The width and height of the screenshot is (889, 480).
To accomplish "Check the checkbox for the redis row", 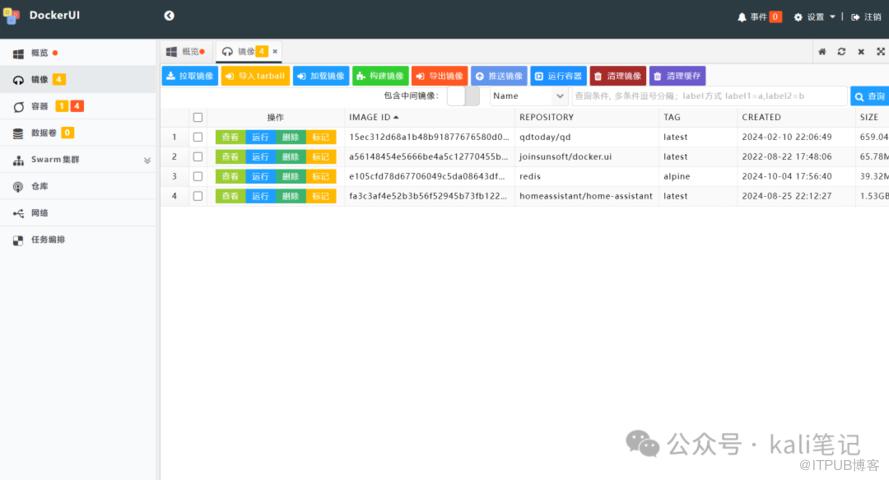I will (x=198, y=177).
